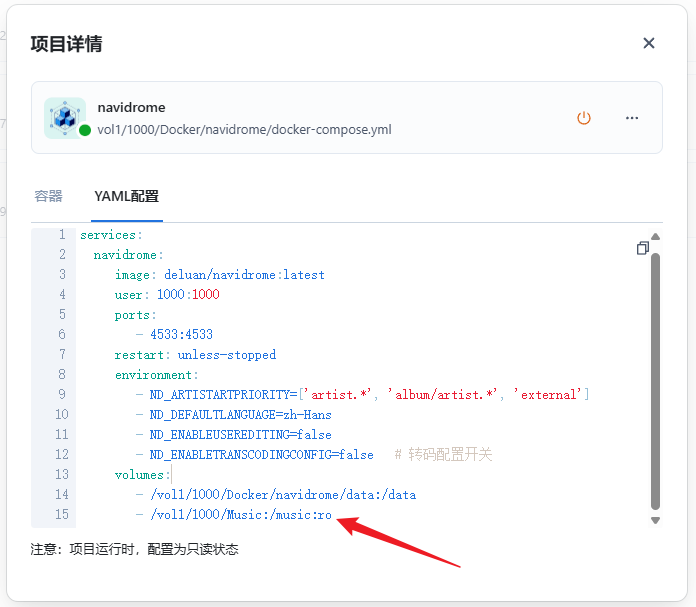Image resolution: width=696 pixels, height=607 pixels.
Task: Click the image deluan/navidrome:latest line
Action: pos(220,275)
